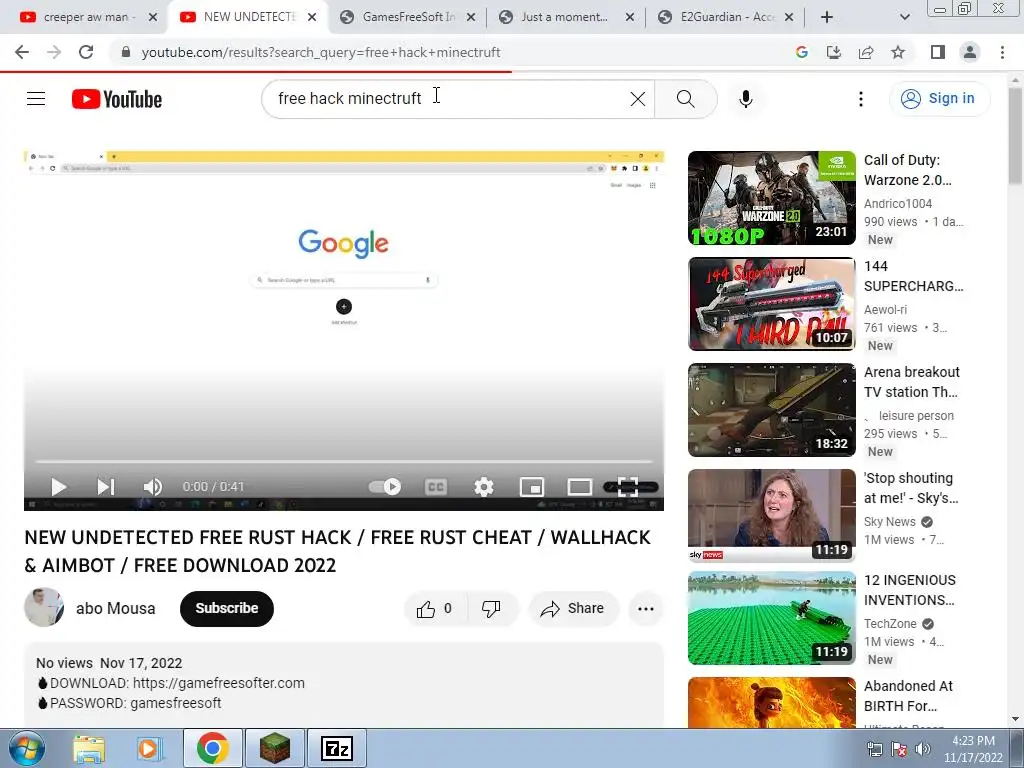This screenshot has width=1024, height=768.
Task: Launch Windows Media Player from taskbar
Action: click(149, 749)
